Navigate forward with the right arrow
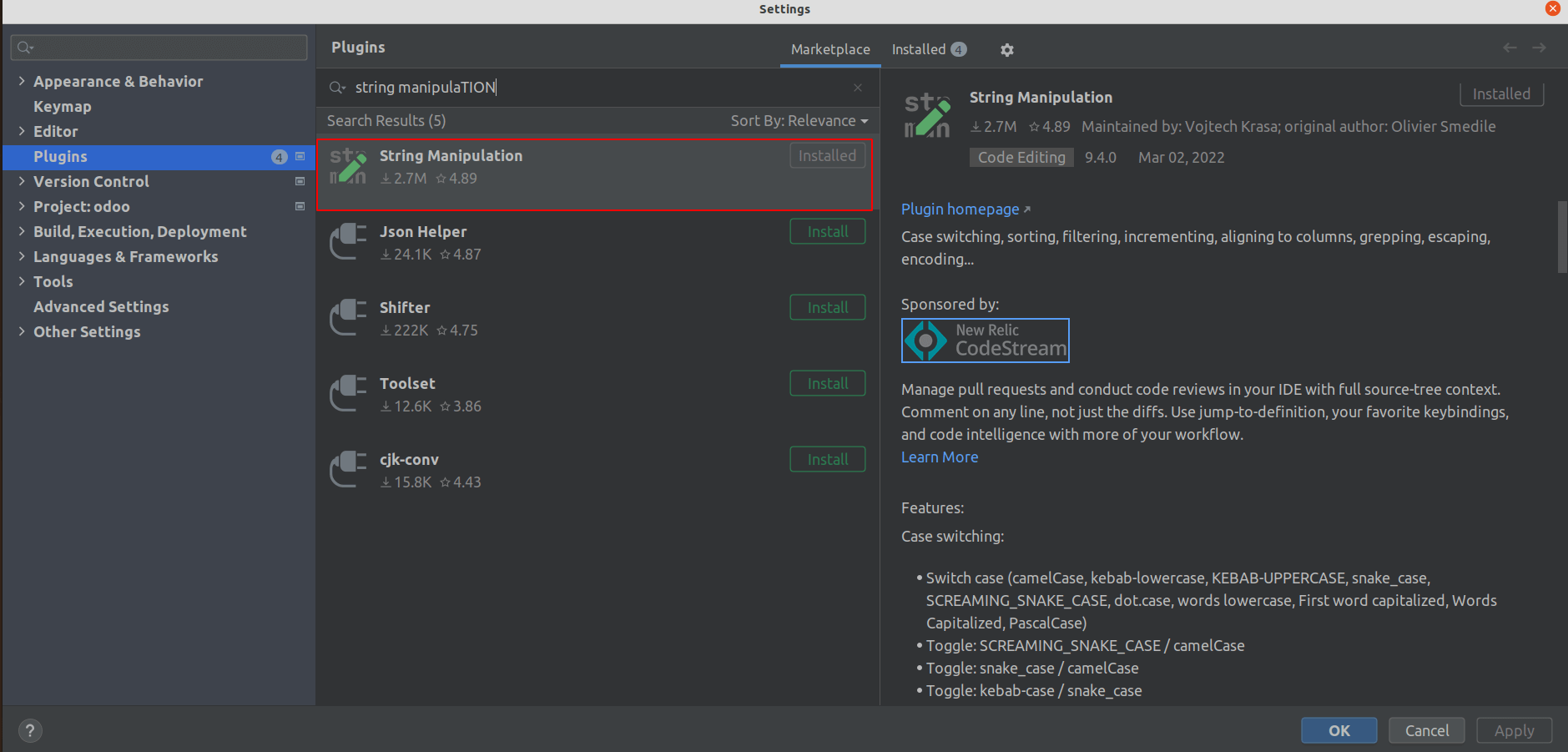The height and width of the screenshot is (752, 1568). (1539, 48)
